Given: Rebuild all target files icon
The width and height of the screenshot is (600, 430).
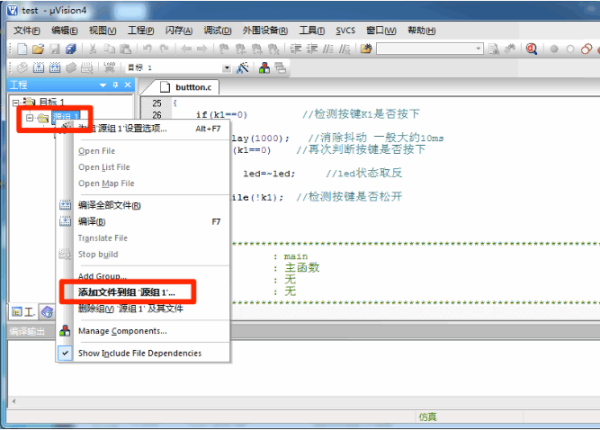Looking at the screenshot, I should (x=55, y=68).
